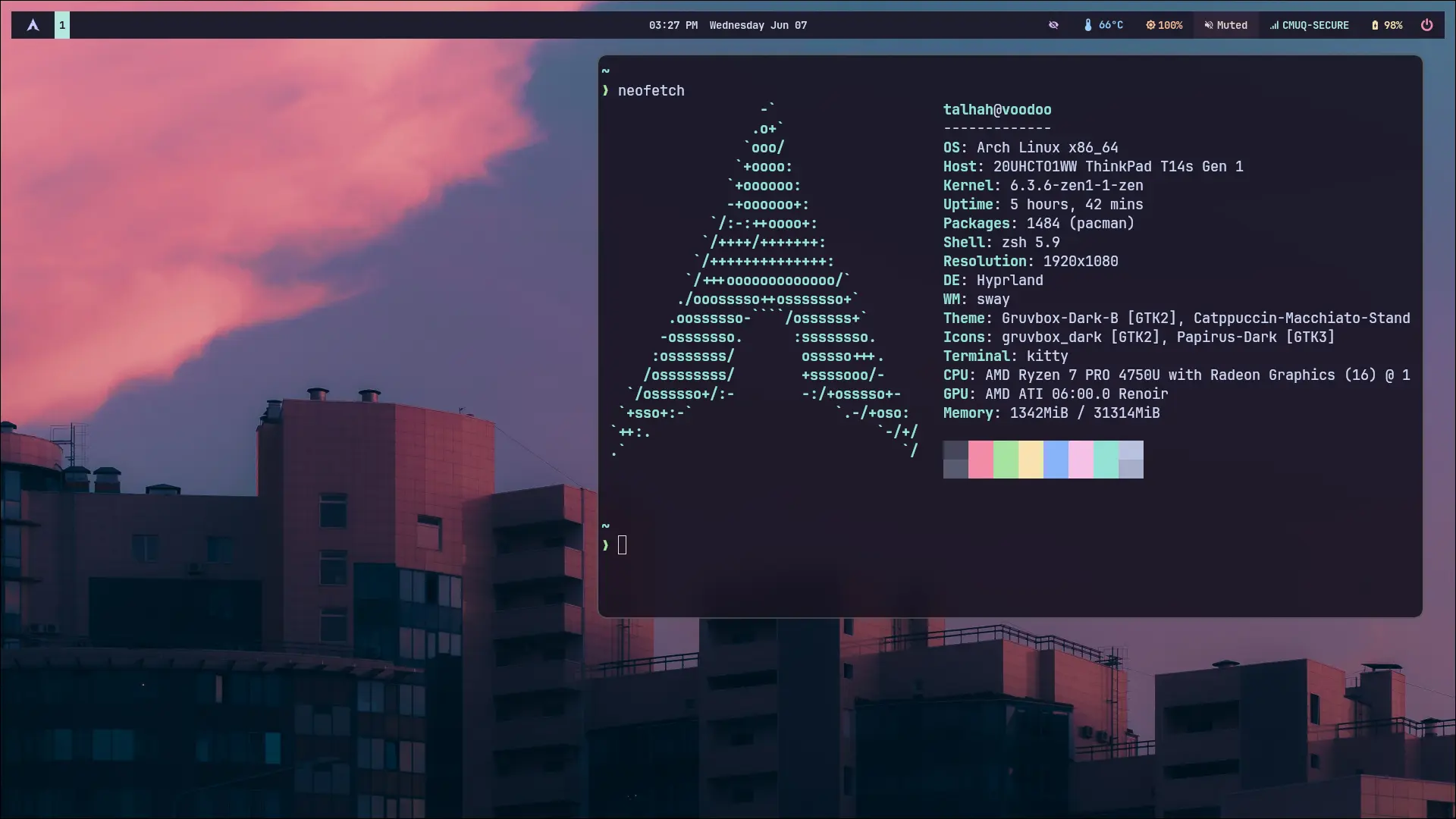Expand the workspace switcher panel
This screenshot has width=1456, height=819.
(62, 24)
